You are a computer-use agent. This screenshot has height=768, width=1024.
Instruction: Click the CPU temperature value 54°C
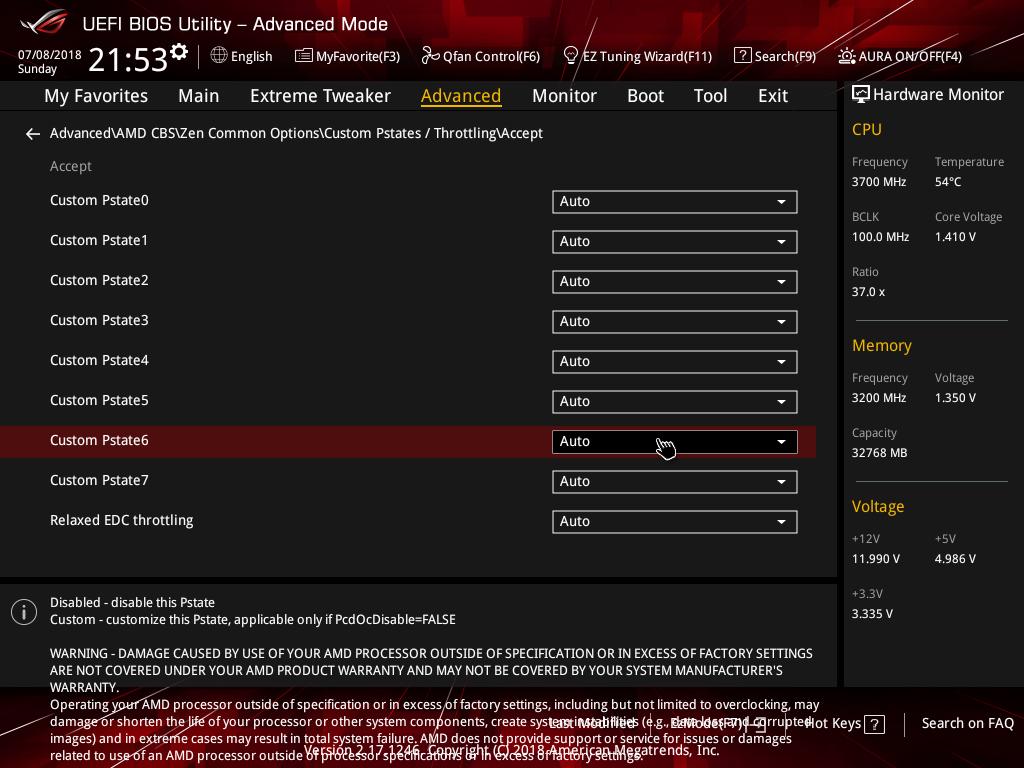[948, 182]
